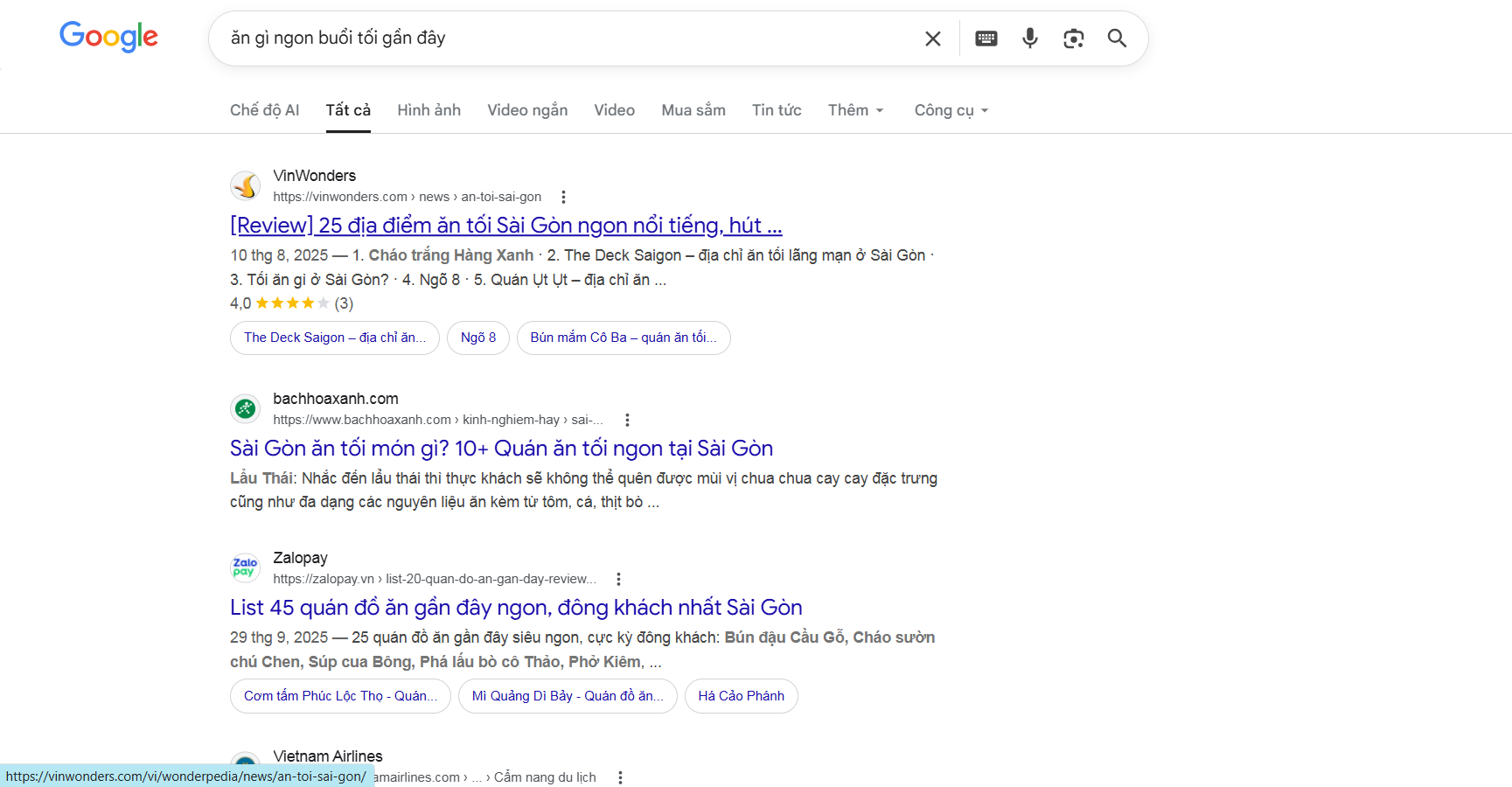This screenshot has height=787, width=1512.
Task: Clear the search query with X icon
Action: (x=932, y=38)
